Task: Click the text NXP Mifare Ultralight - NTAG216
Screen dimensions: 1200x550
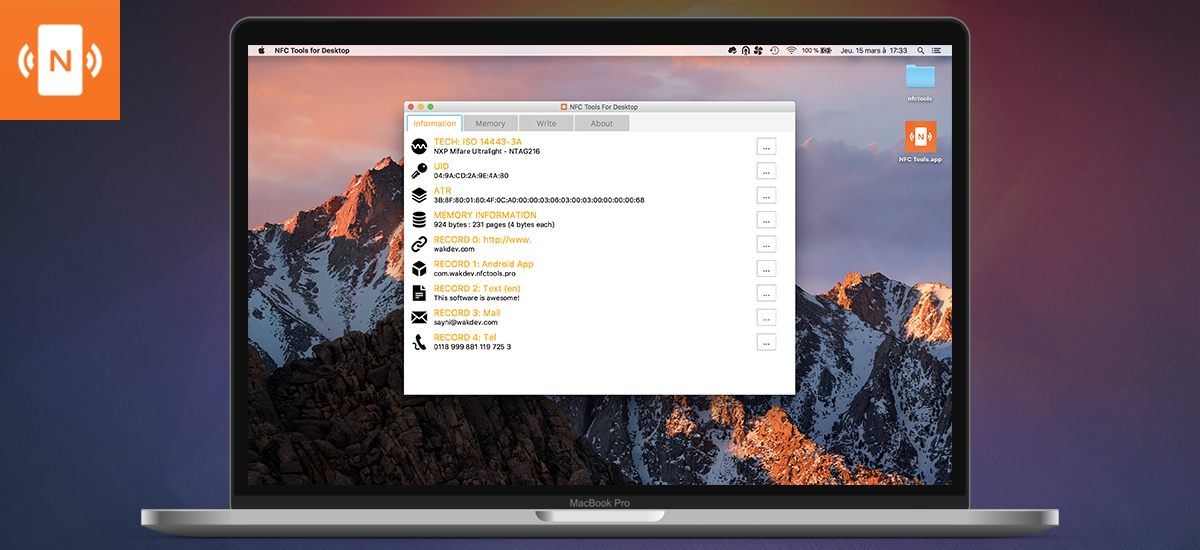Action: click(485, 152)
